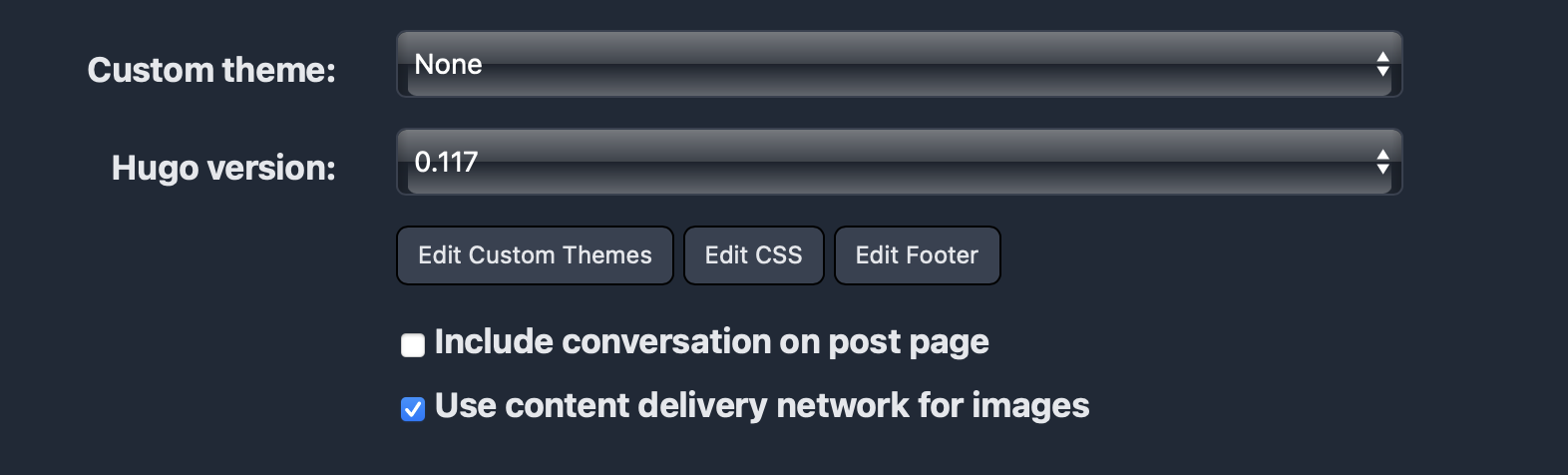Click the word 'CSS' on Edit CSS
This screenshot has width=1568, height=475.
(x=778, y=255)
